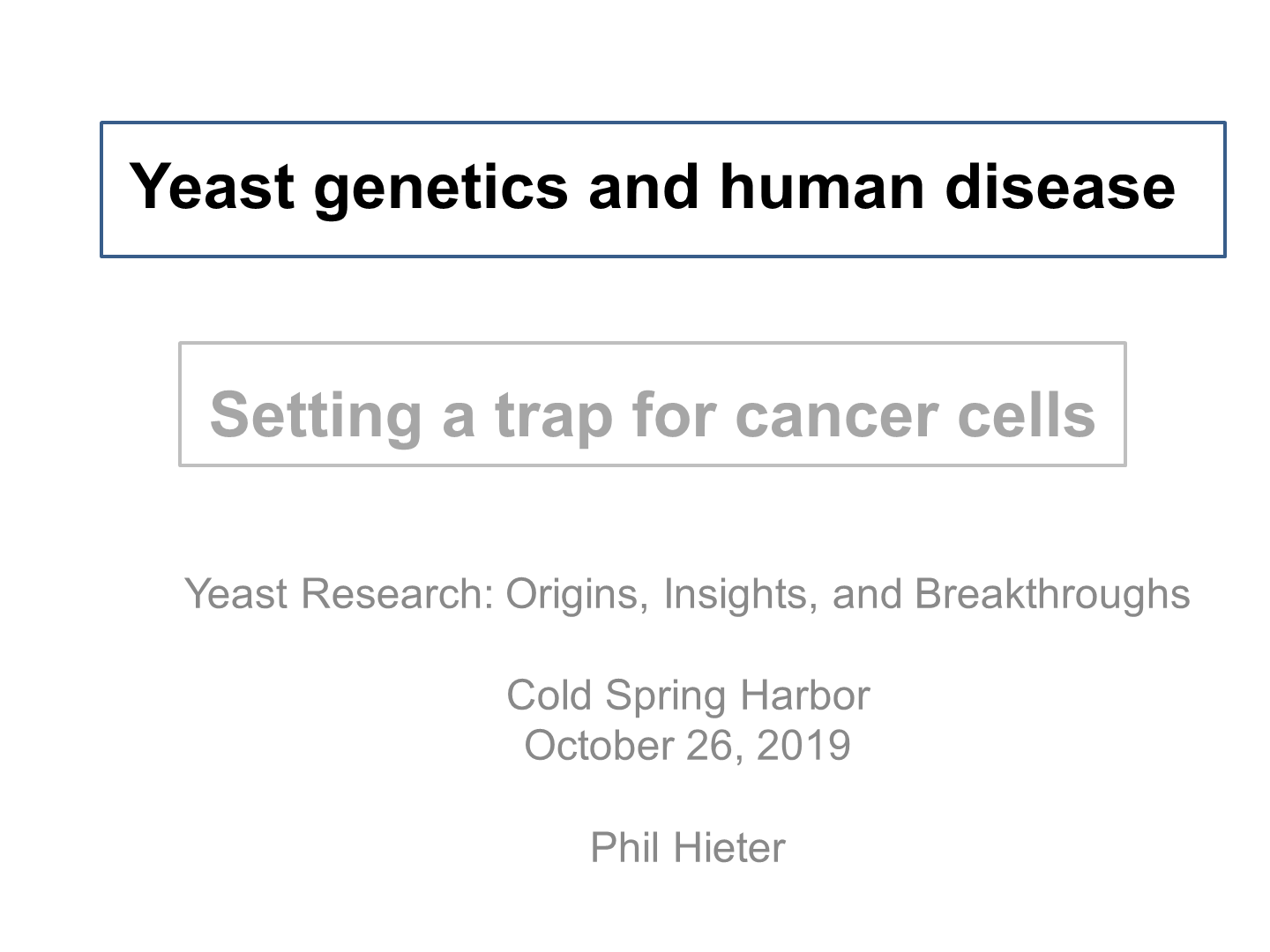Image resolution: width=1270 pixels, height=952 pixels.
Task: Select the word "trap" in the subtitle
Action: click(554, 416)
